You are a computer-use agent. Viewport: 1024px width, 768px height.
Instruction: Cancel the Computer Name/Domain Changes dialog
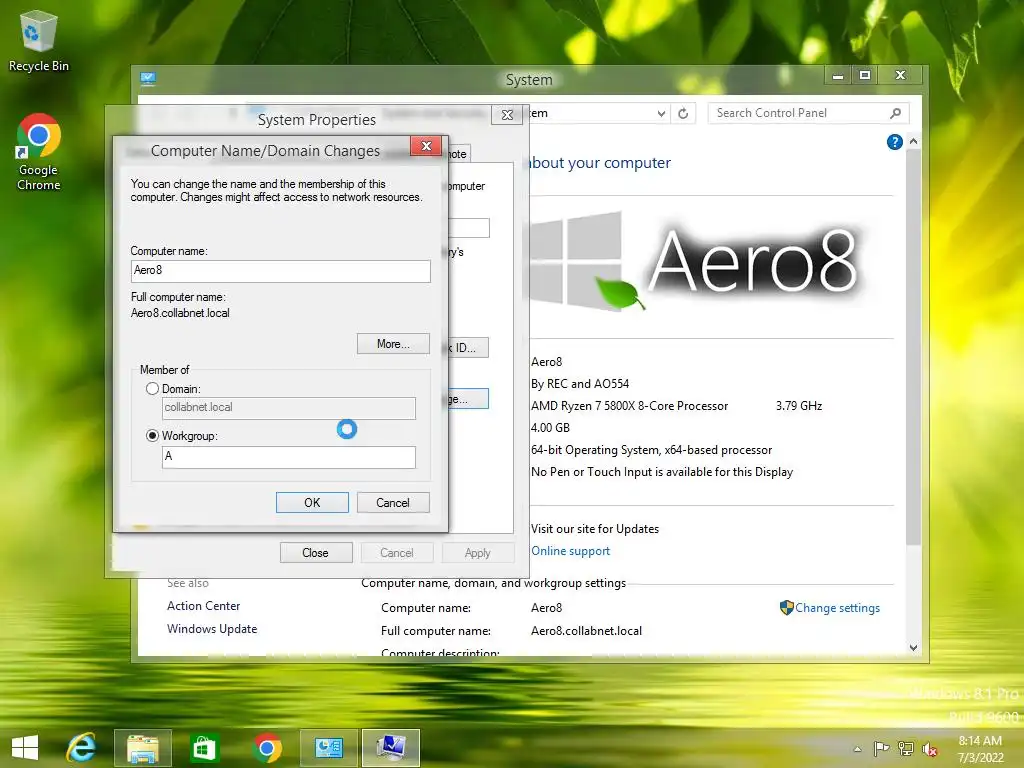pos(393,502)
